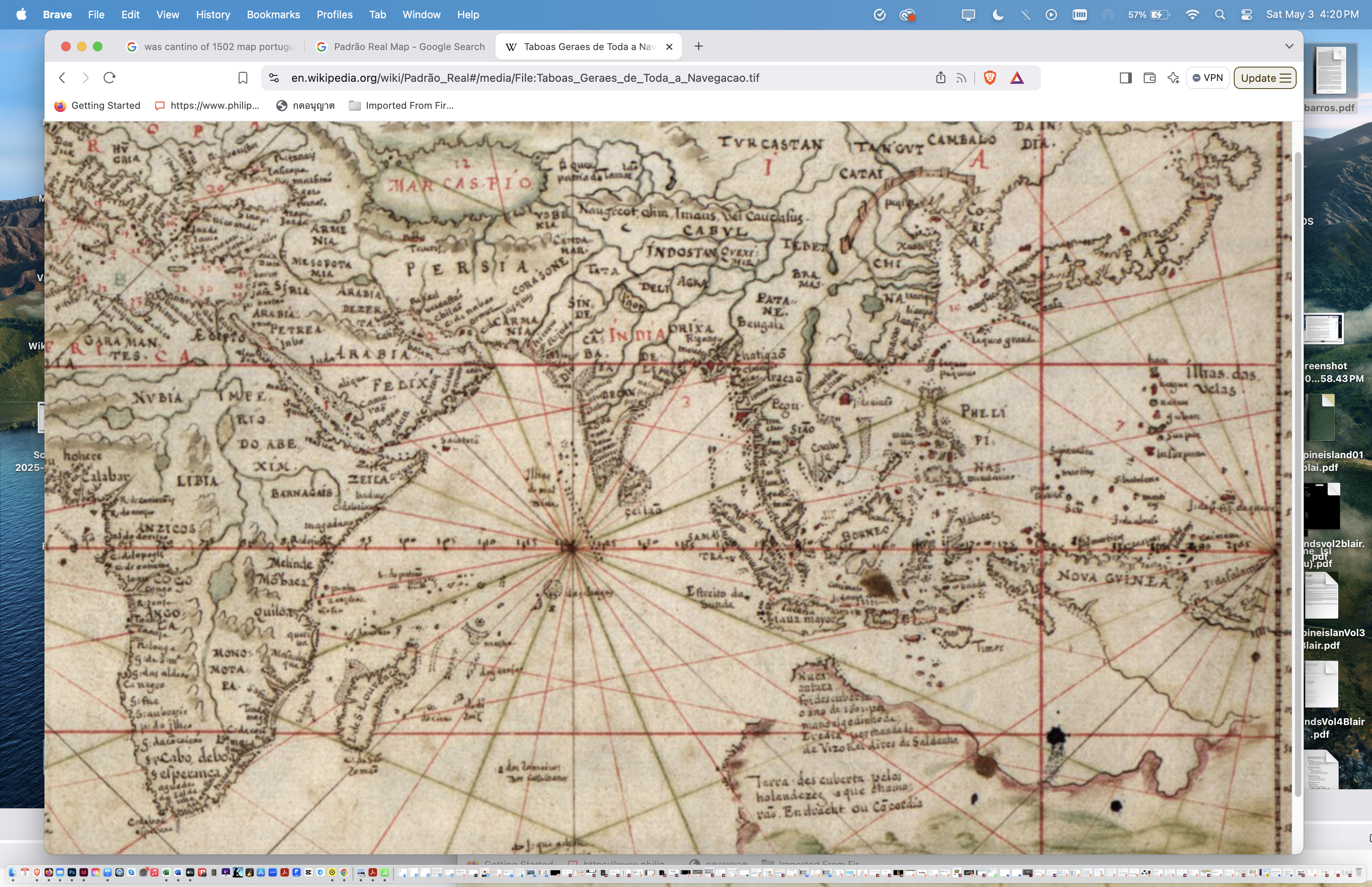Open the Brave application menu
Image resolution: width=1372 pixels, height=887 pixels.
point(57,14)
